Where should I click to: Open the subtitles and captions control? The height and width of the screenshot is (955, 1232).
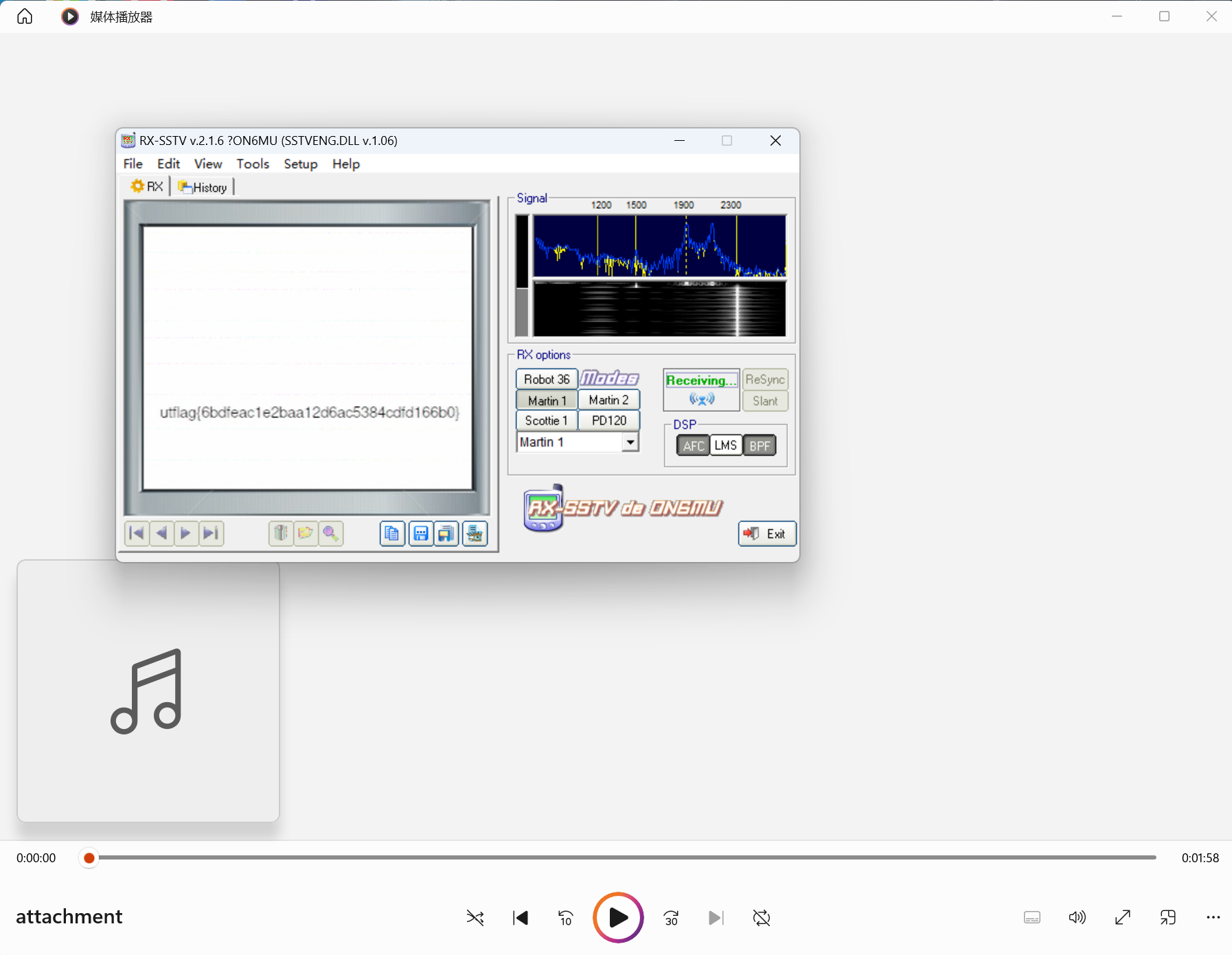click(1032, 917)
